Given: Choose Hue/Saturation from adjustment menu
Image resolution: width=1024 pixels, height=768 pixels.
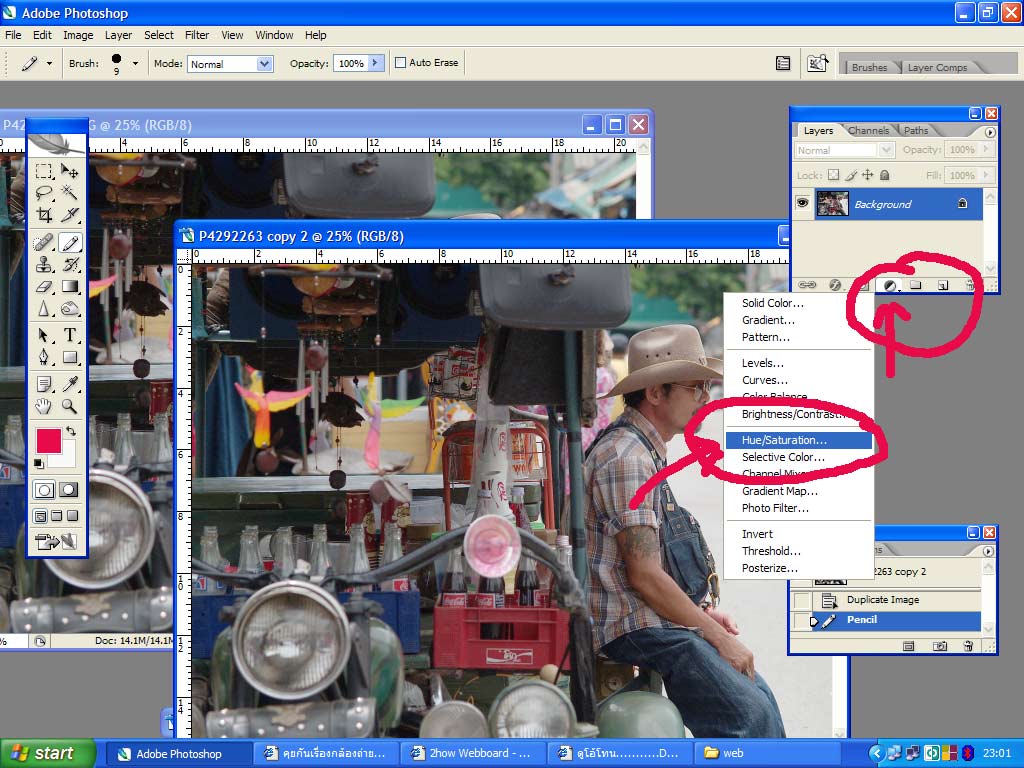Looking at the screenshot, I should (784, 440).
